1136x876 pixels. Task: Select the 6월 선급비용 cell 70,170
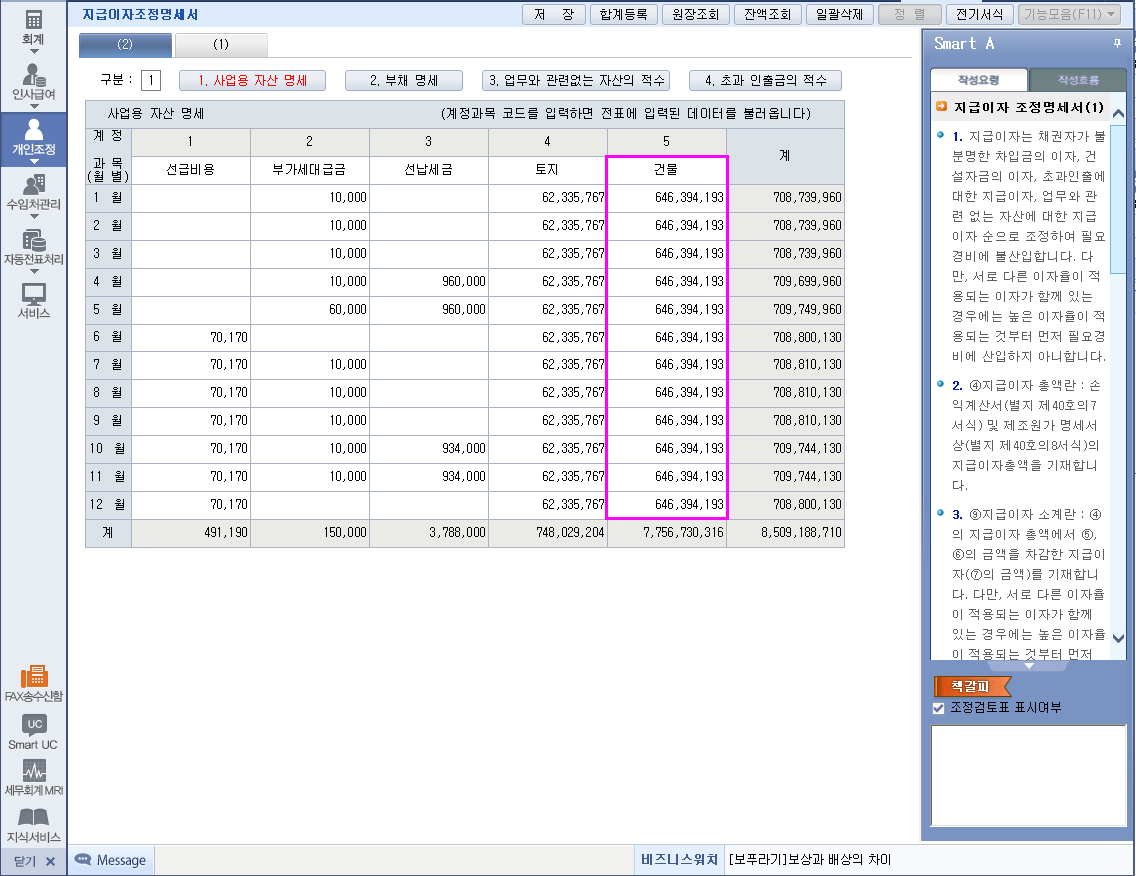[191, 338]
